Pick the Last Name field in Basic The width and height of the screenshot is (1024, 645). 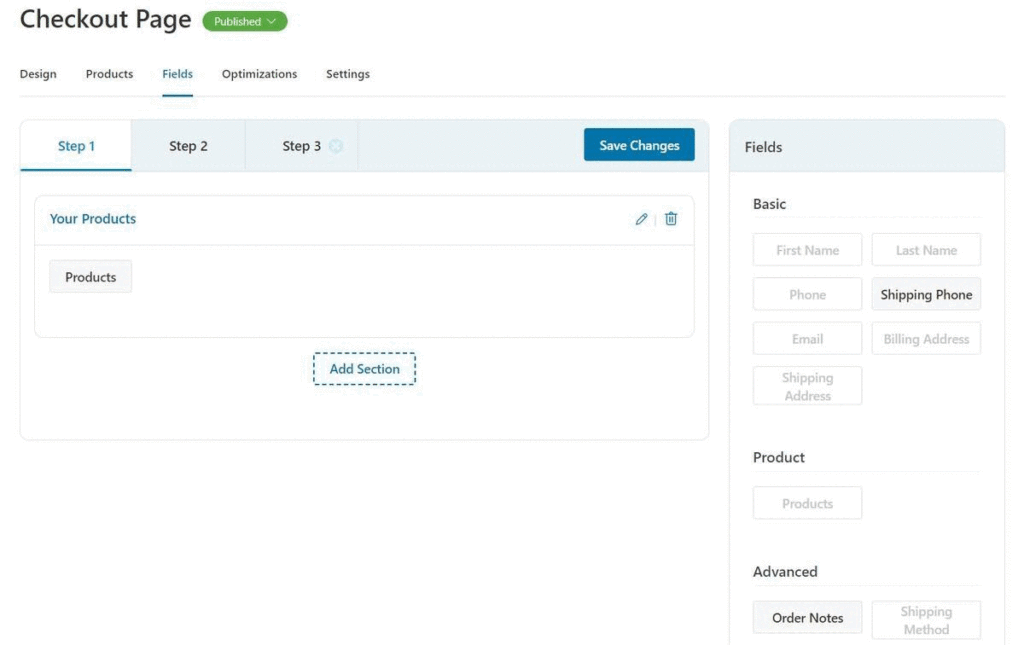(926, 250)
